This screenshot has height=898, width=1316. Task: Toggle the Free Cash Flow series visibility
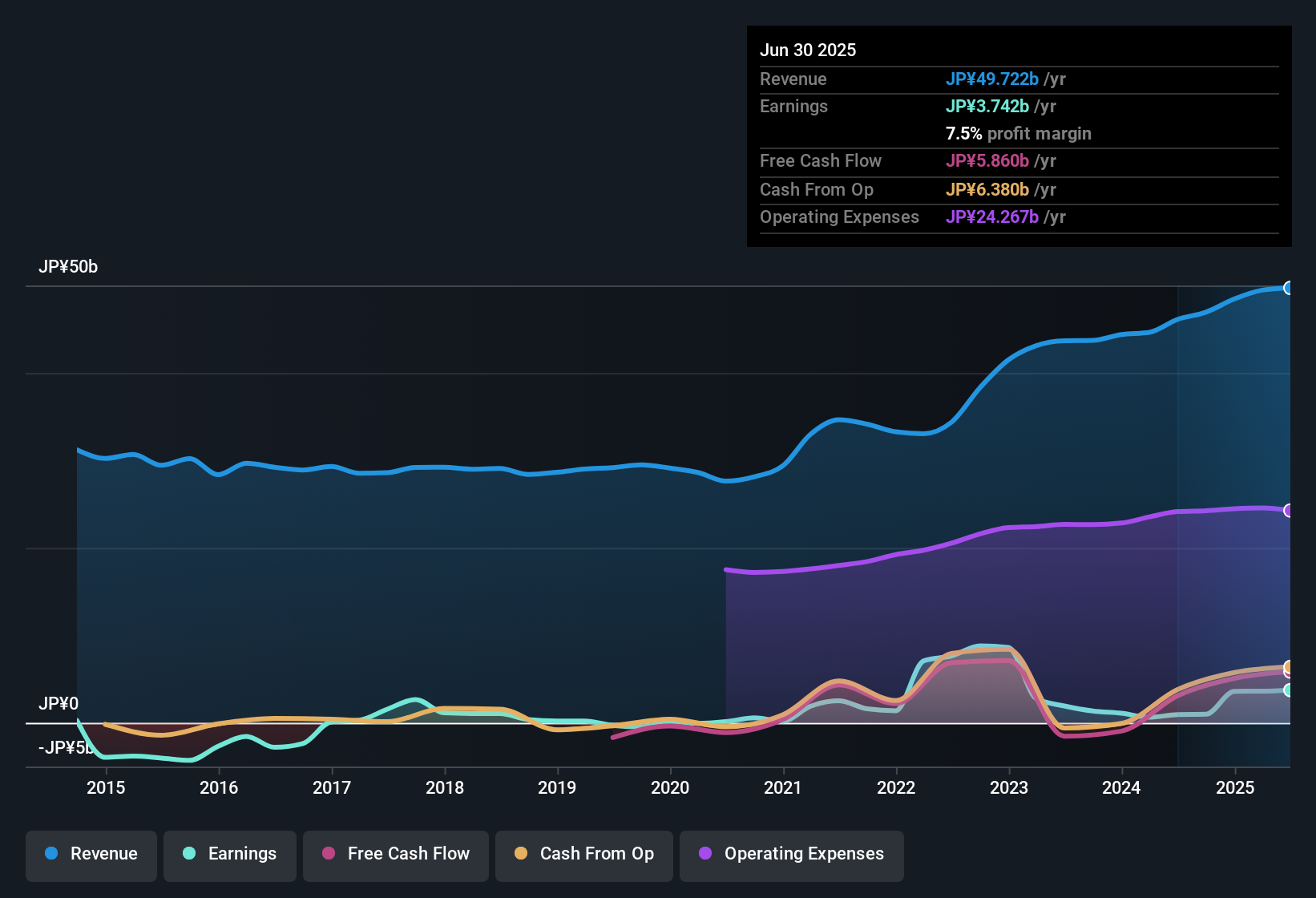point(395,854)
